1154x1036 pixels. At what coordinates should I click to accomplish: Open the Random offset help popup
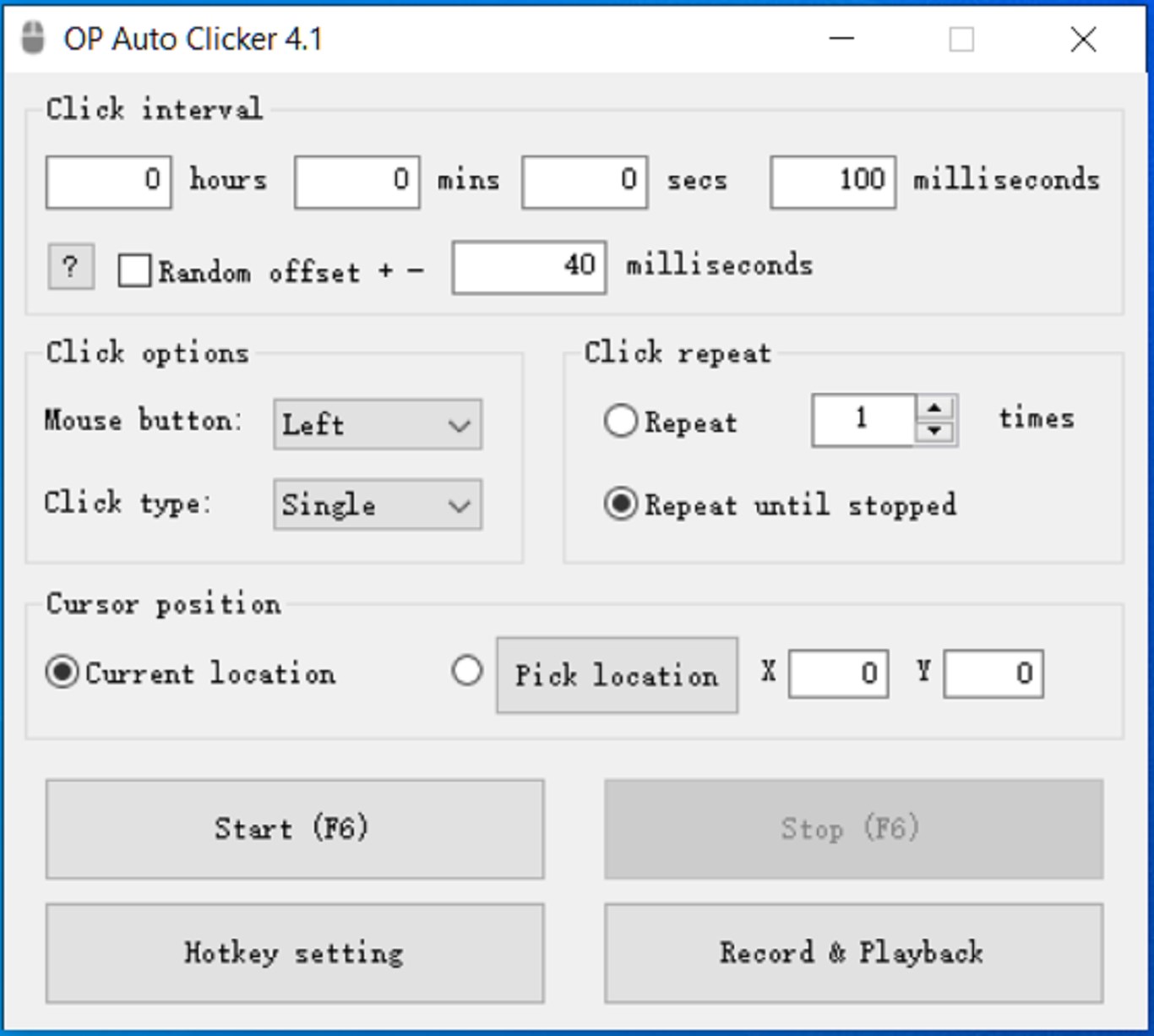pyautogui.click(x=69, y=267)
